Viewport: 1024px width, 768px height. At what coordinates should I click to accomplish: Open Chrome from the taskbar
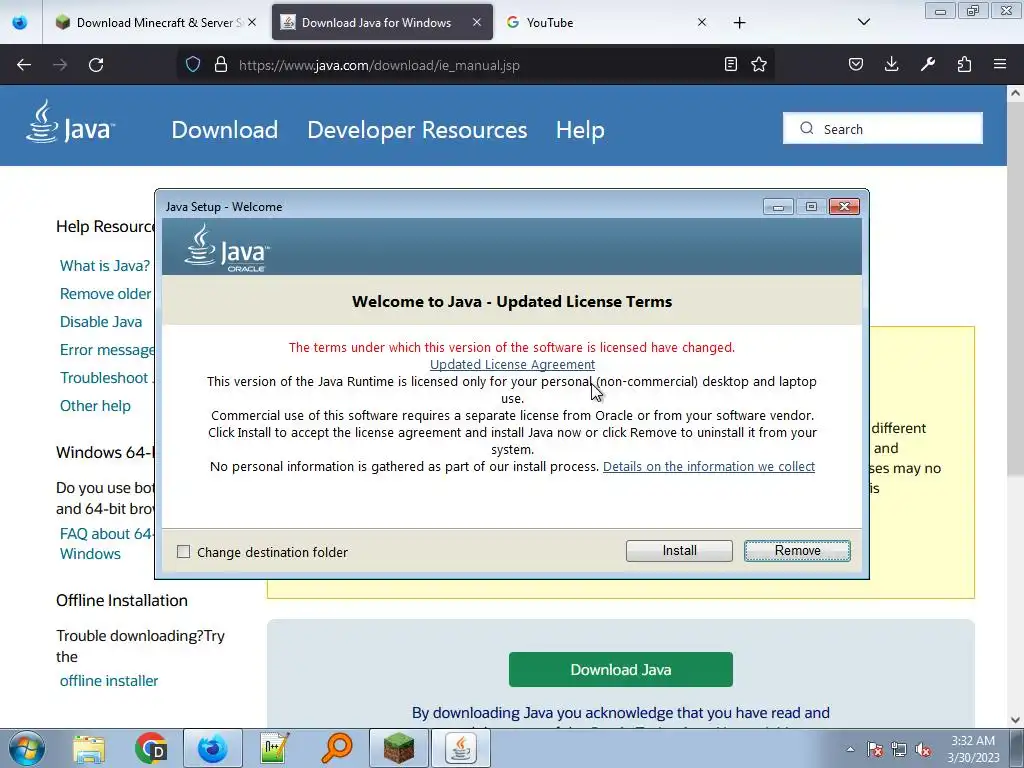coord(151,748)
